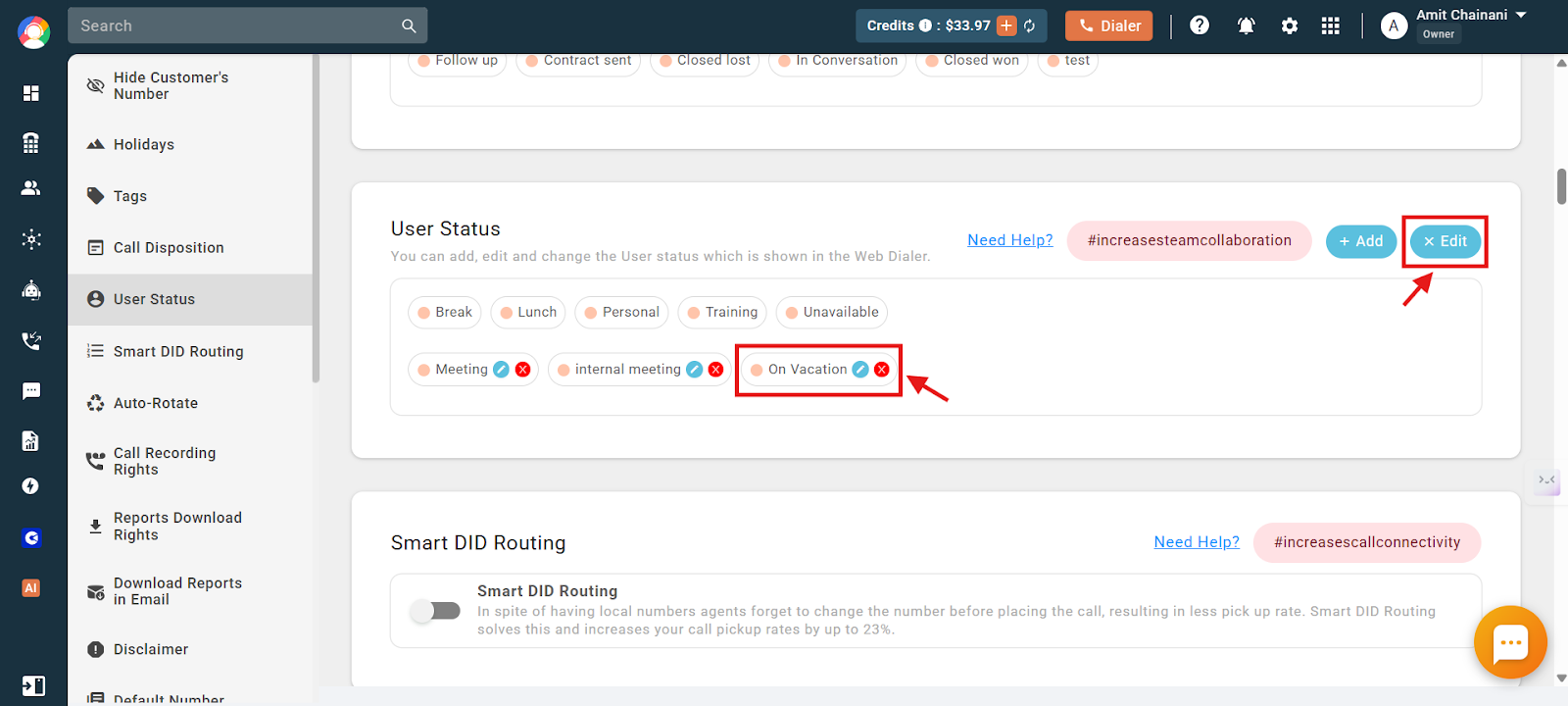Open the integrations gear icon in the left rail
1568x706 pixels.
31,239
